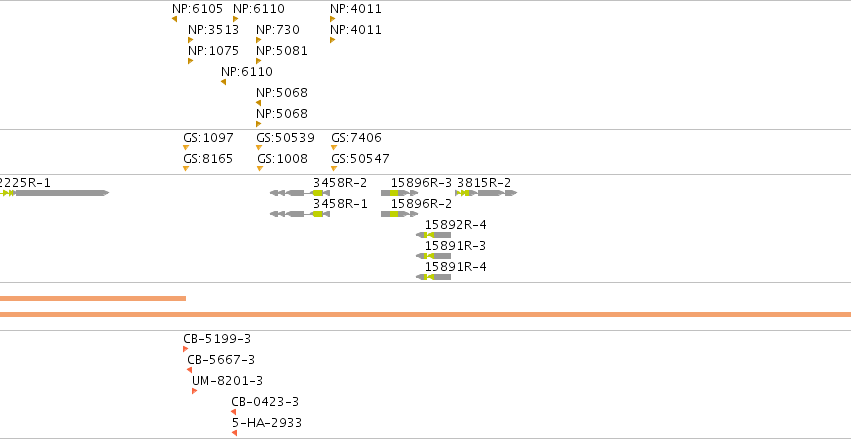Open the 3815R-2 transcript glyph
The height and width of the screenshot is (439, 851).
point(486,193)
